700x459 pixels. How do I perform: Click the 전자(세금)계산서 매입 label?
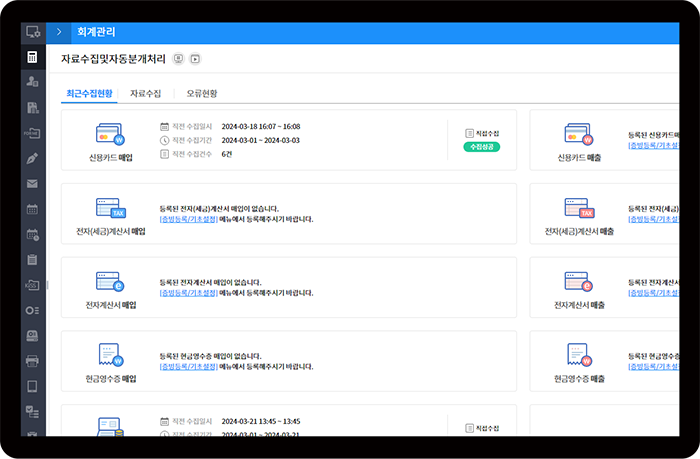tap(111, 231)
